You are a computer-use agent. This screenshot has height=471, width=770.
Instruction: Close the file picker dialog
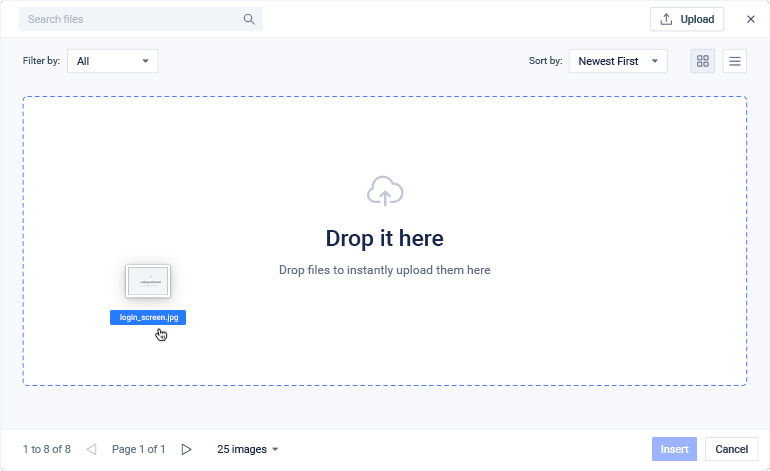tap(751, 19)
